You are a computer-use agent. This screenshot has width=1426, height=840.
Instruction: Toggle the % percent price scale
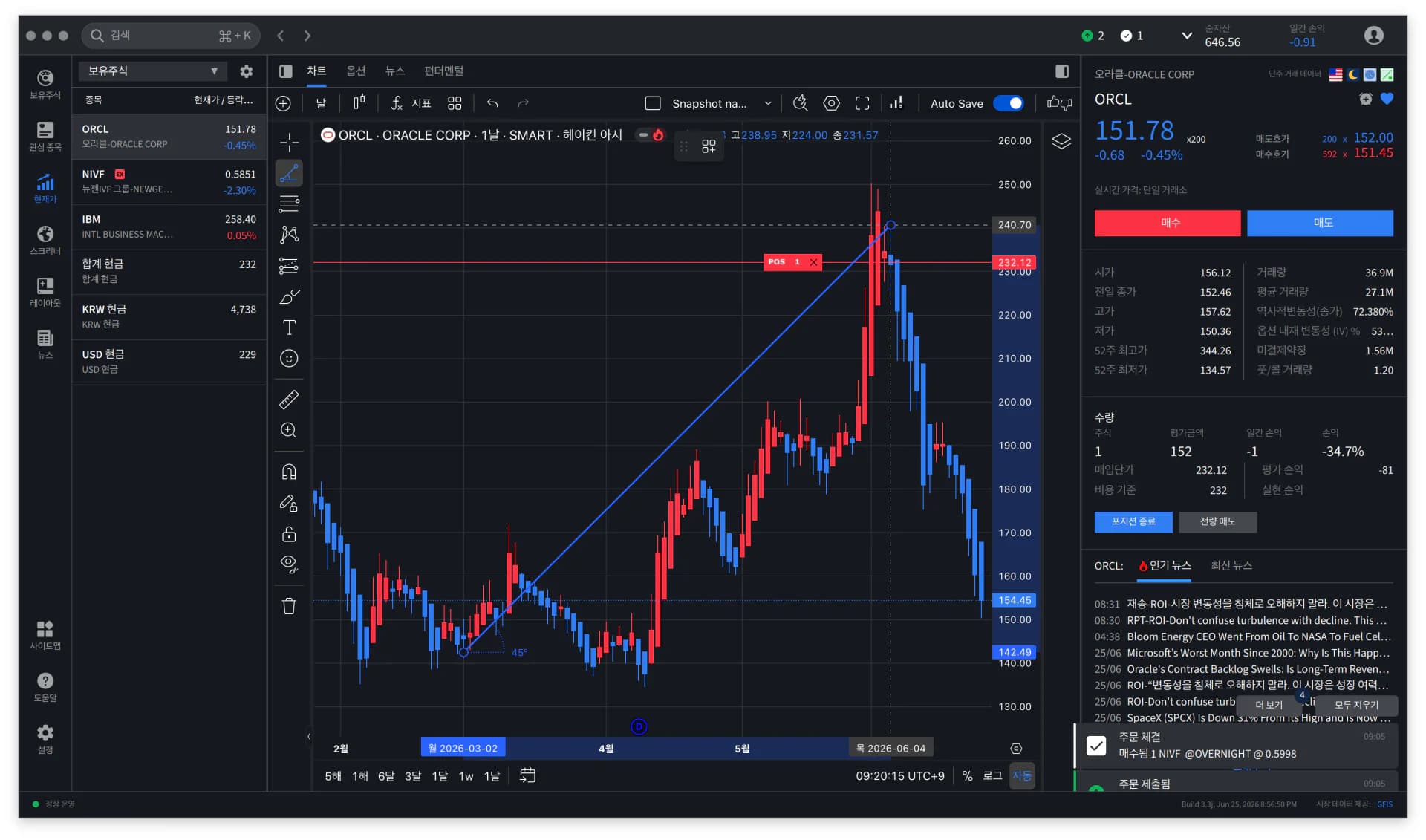click(x=967, y=776)
